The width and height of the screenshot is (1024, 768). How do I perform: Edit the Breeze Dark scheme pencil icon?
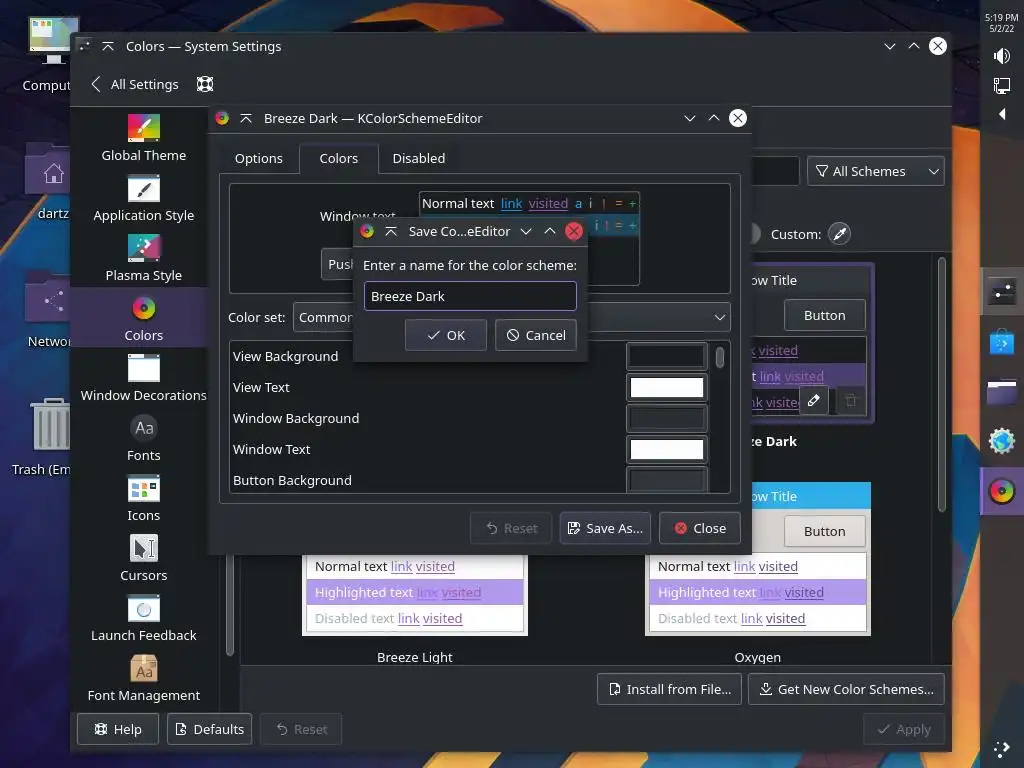coord(814,400)
